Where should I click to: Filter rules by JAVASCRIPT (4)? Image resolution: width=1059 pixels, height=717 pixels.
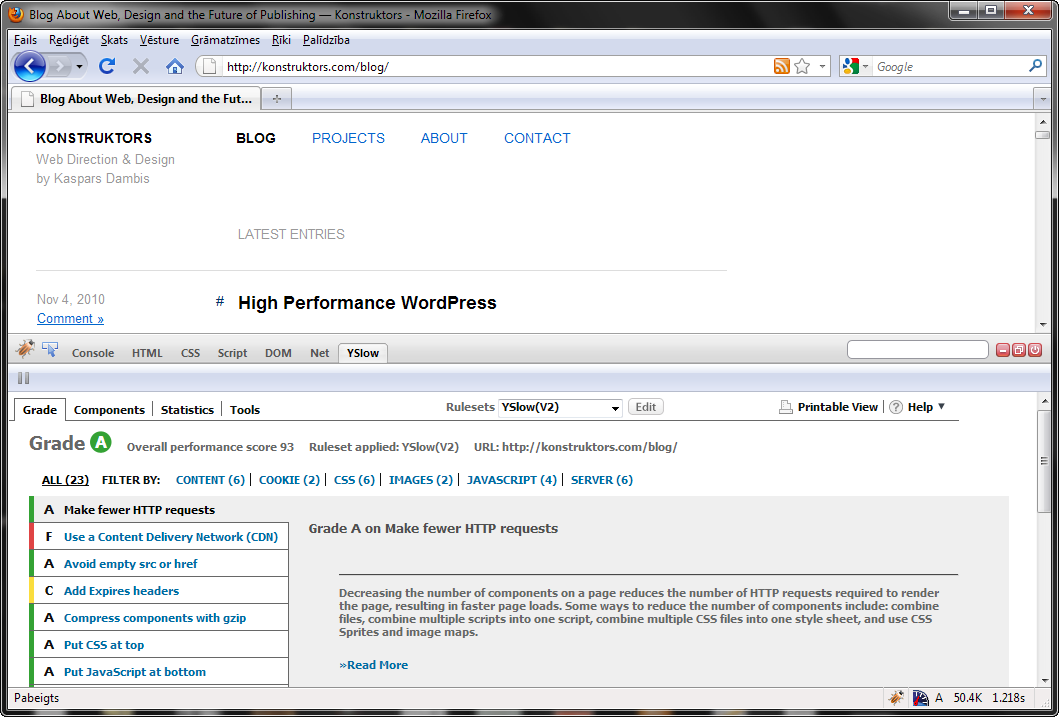(x=511, y=480)
